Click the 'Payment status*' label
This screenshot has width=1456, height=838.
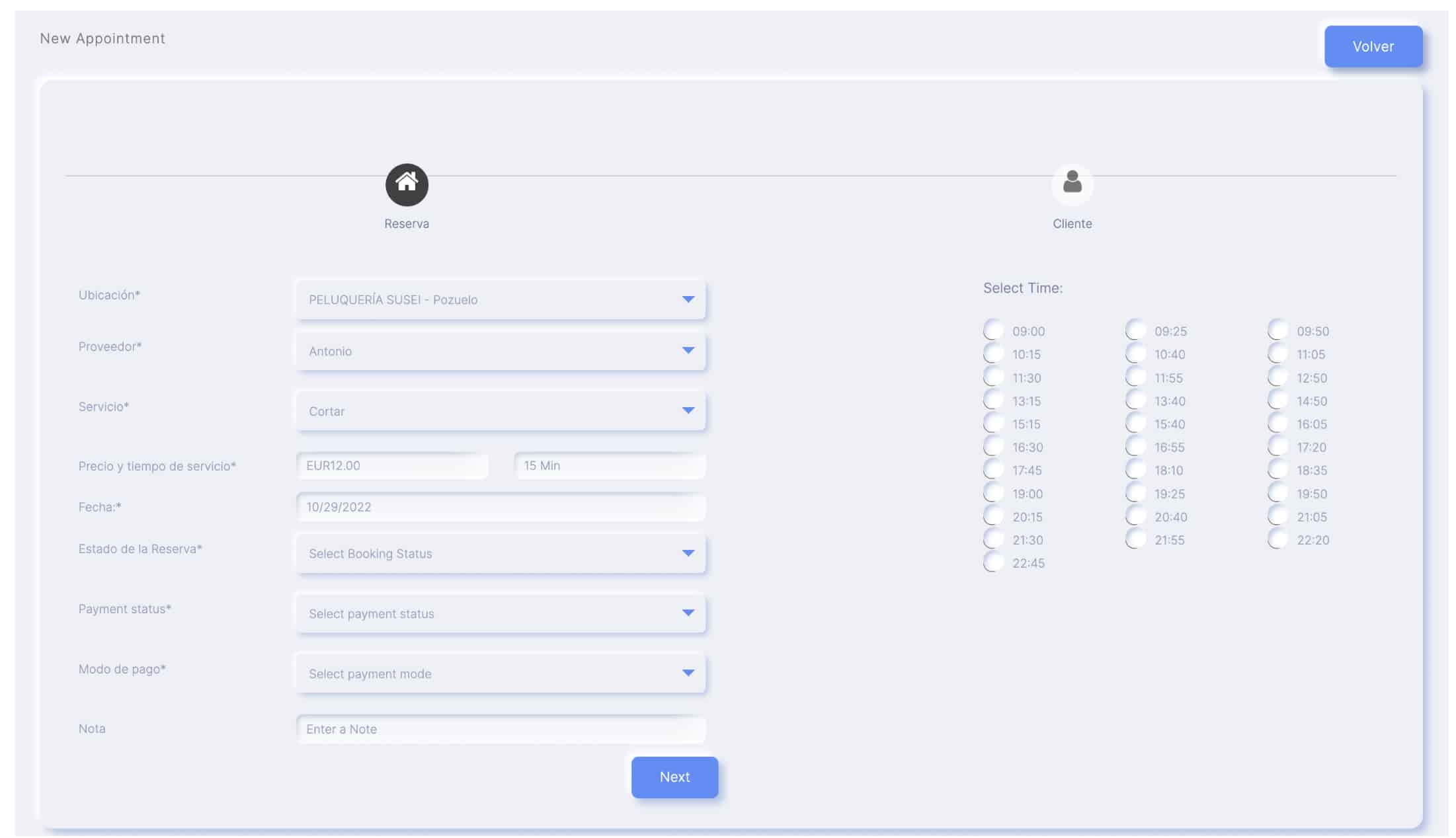click(125, 609)
